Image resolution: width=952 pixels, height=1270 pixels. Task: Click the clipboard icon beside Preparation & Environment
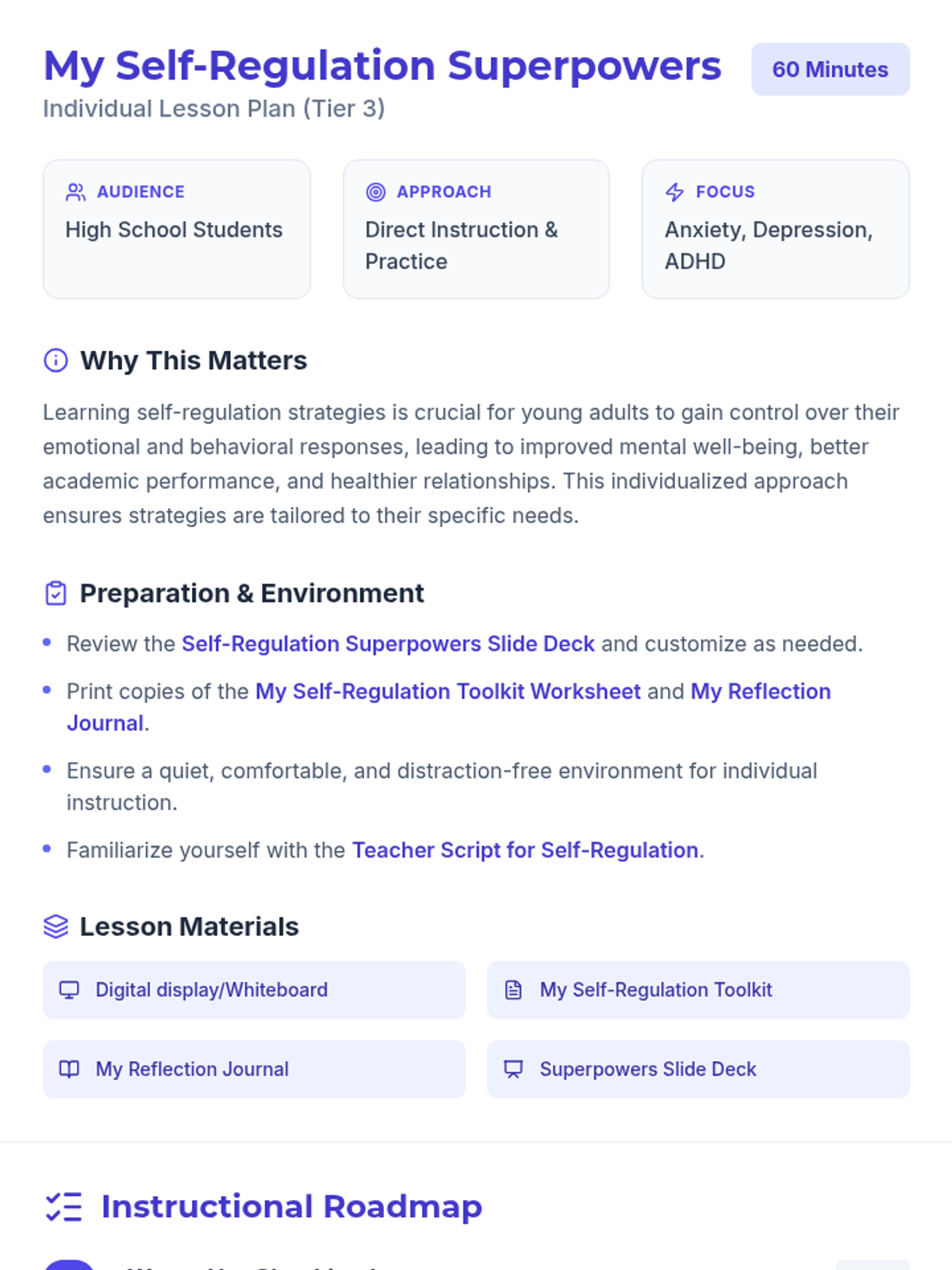click(x=56, y=594)
